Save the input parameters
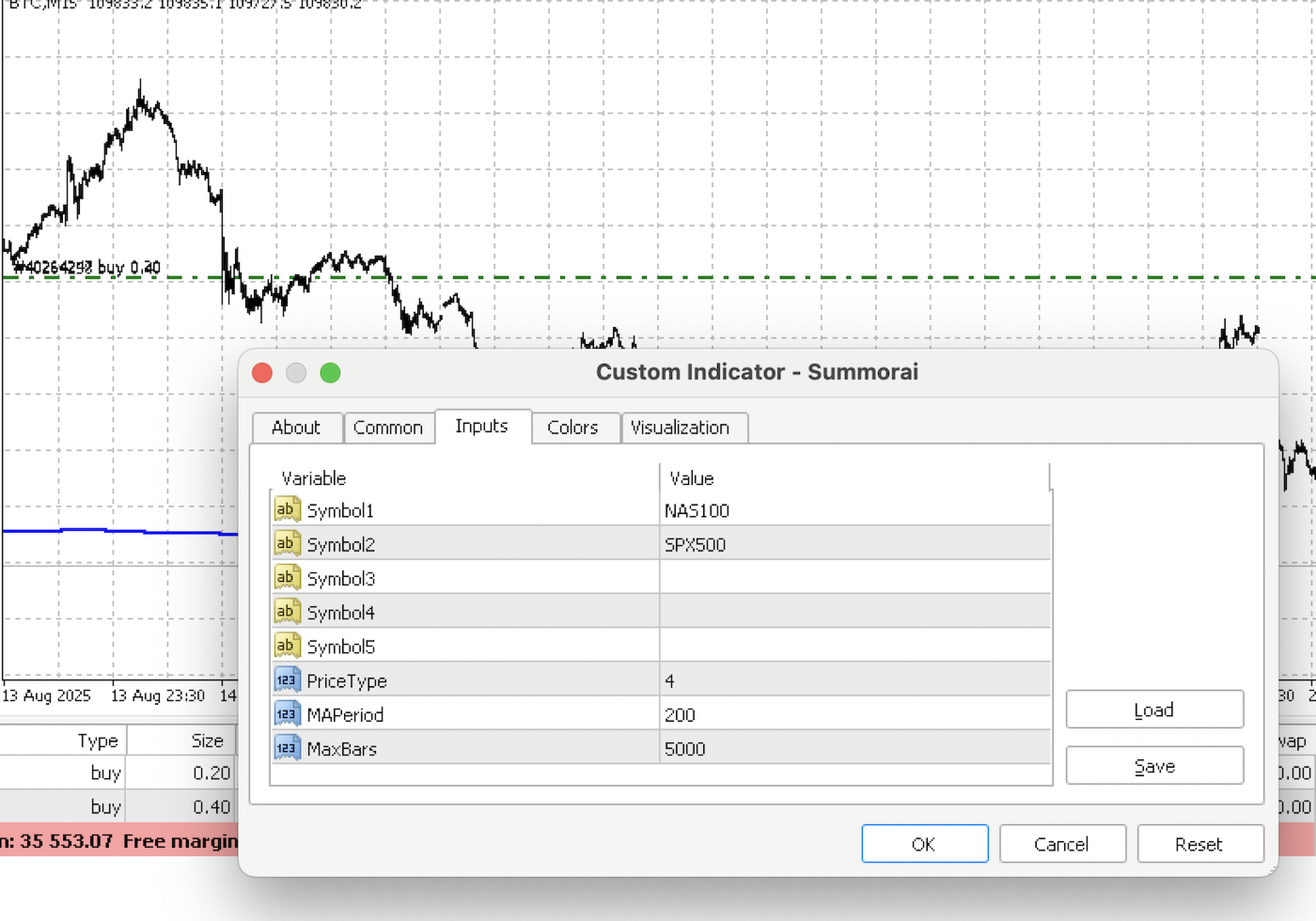The image size is (1316, 921). click(x=1154, y=766)
